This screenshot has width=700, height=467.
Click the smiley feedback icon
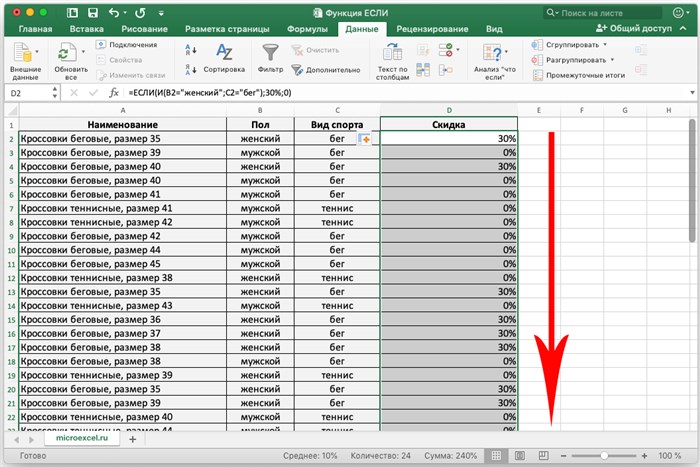[679, 13]
